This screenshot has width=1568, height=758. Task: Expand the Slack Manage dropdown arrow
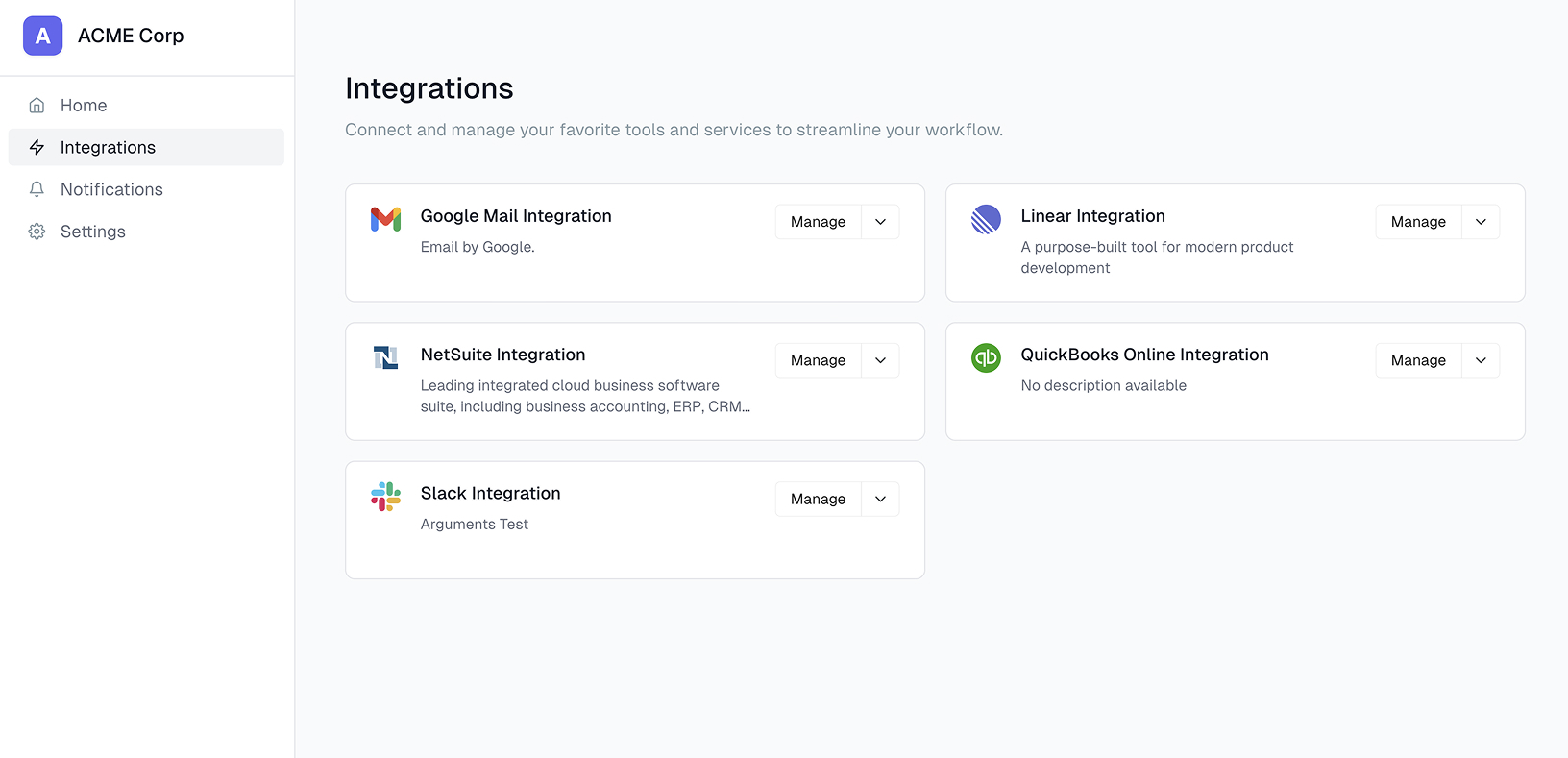tap(880, 499)
